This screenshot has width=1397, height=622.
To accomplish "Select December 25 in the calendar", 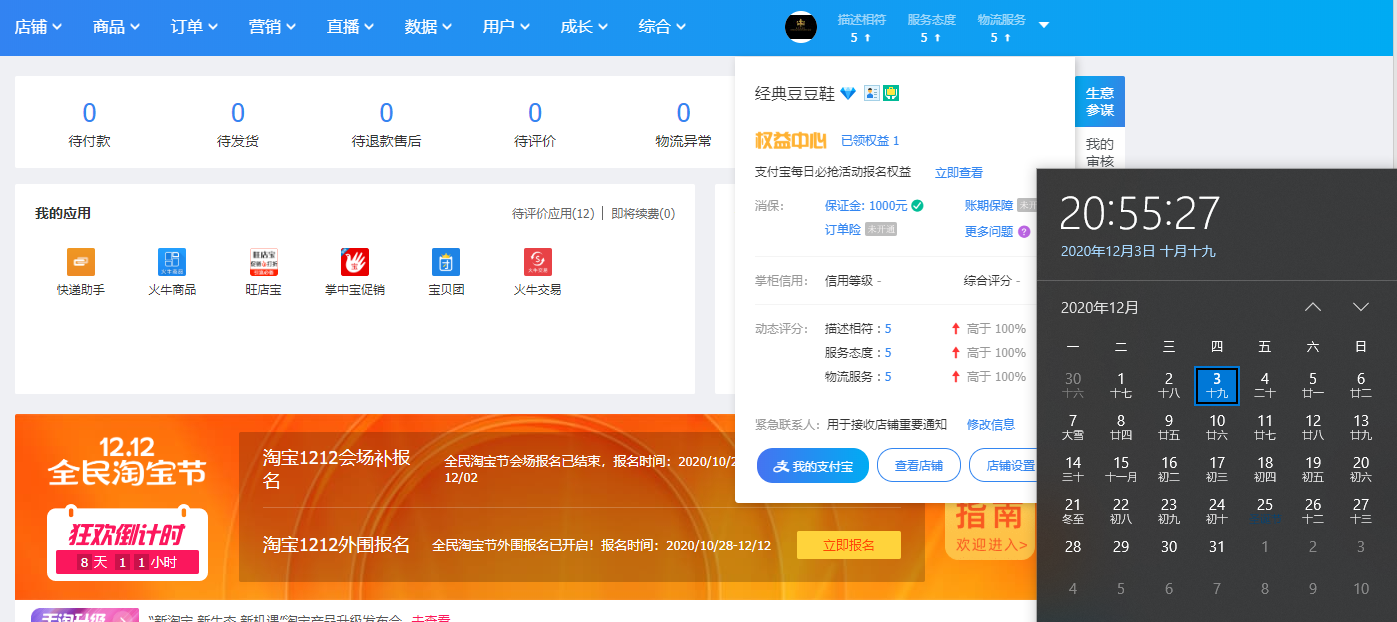I will [x=1265, y=511].
